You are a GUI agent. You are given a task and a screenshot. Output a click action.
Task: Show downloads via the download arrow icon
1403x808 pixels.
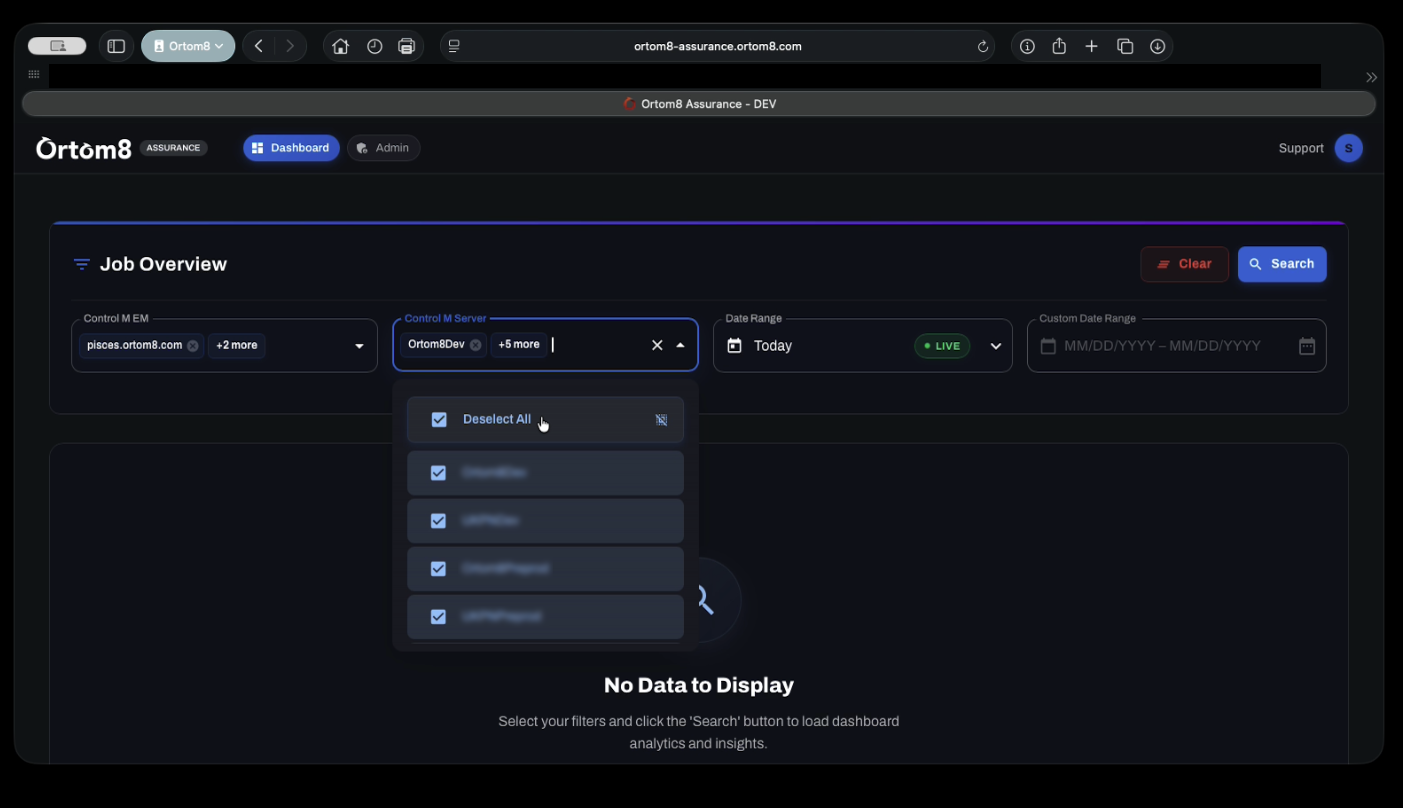pos(1157,46)
